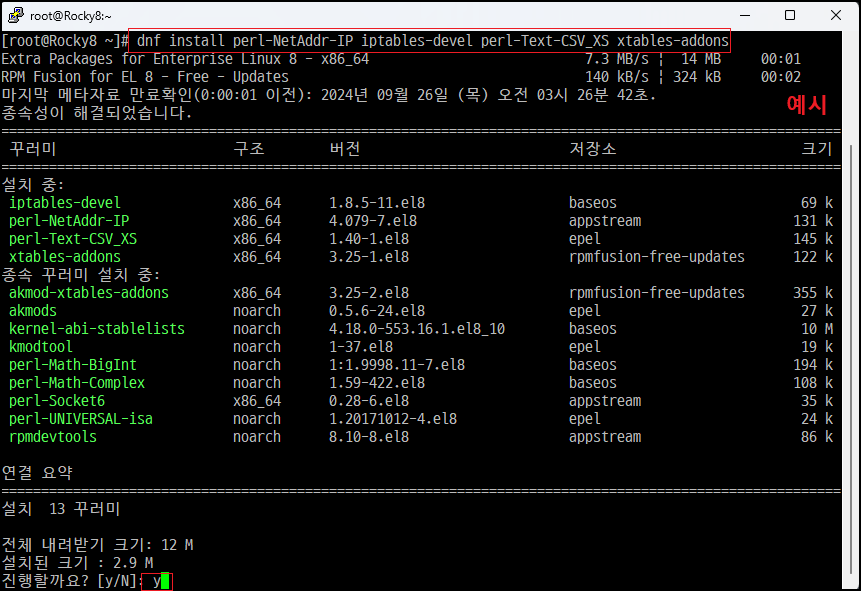
Task: Select the xtables-addons package row name
Action: 65,257
